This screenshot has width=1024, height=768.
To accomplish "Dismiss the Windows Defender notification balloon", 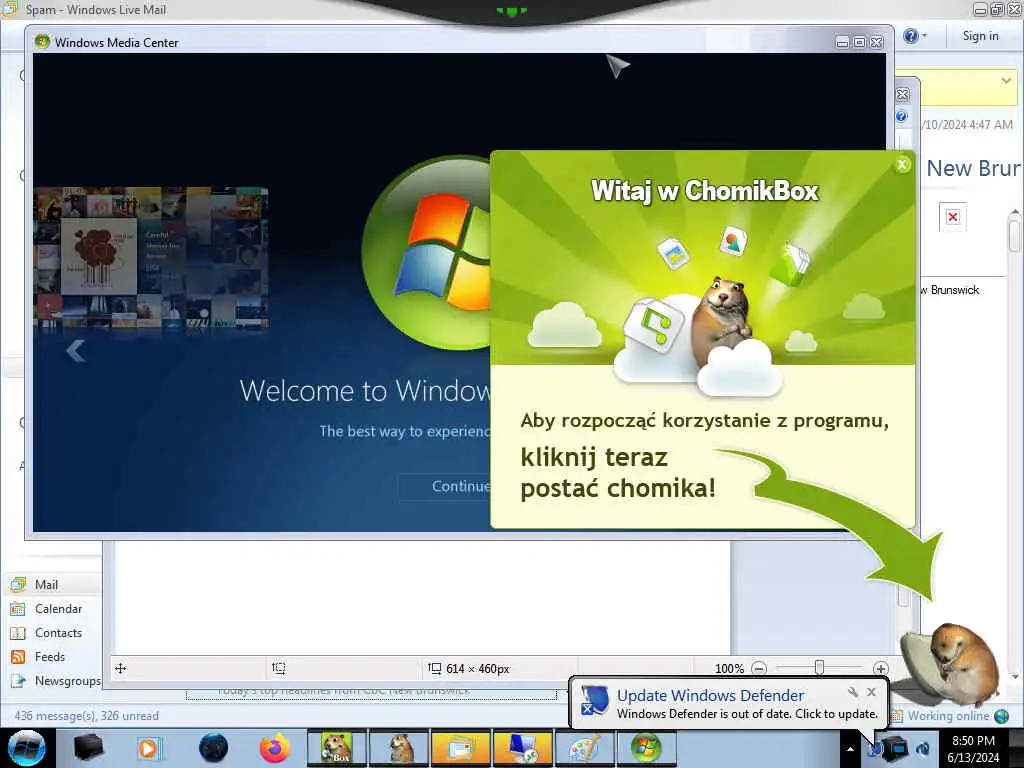I will pos(871,692).
